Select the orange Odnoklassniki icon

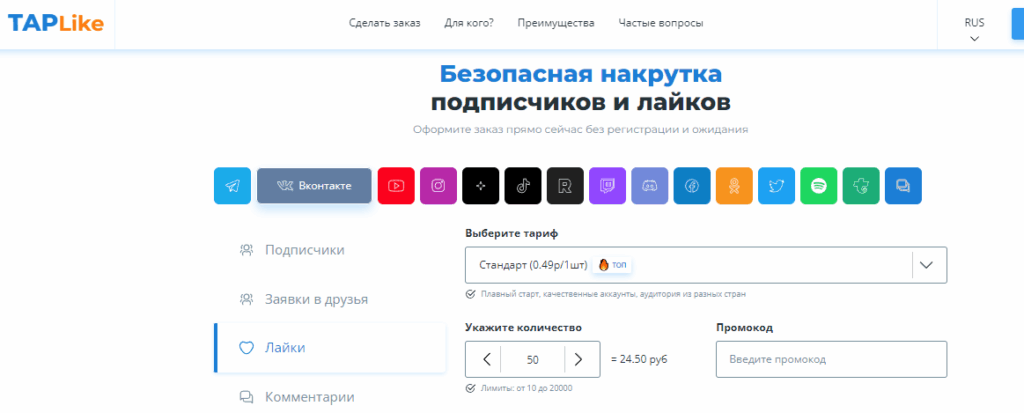pos(734,186)
